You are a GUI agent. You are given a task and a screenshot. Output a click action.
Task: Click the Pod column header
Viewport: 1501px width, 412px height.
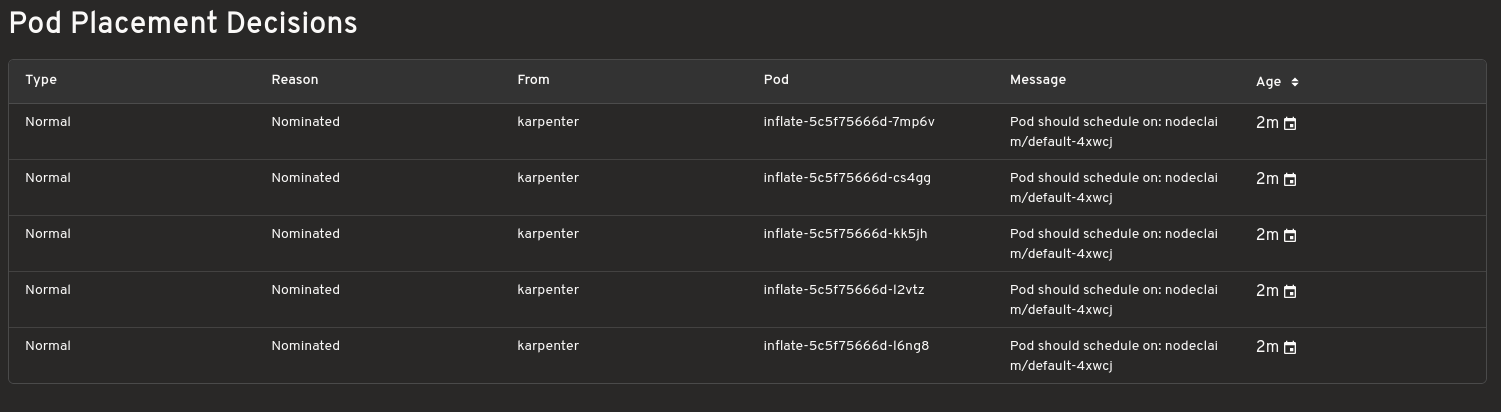click(776, 80)
